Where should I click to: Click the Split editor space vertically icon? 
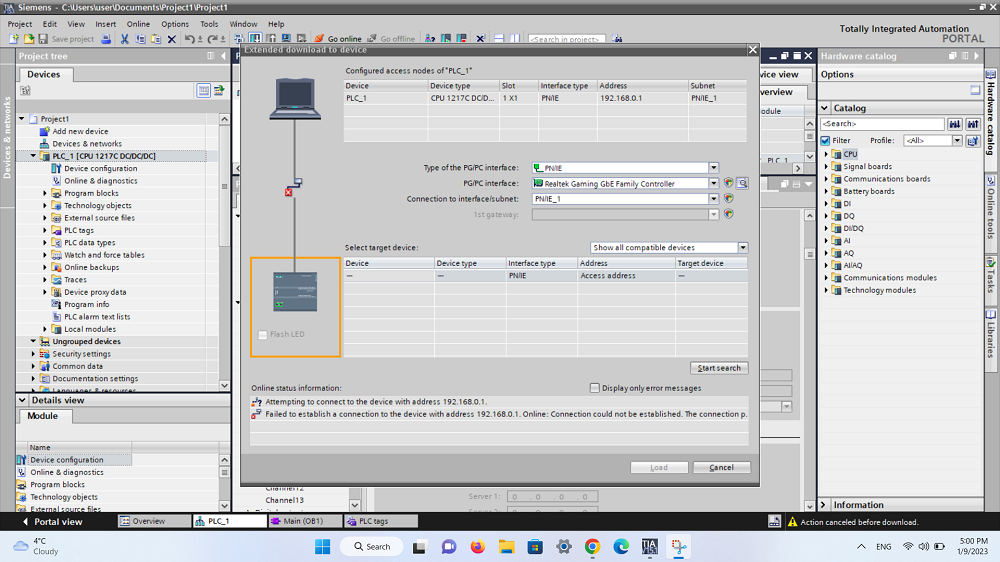(515, 39)
